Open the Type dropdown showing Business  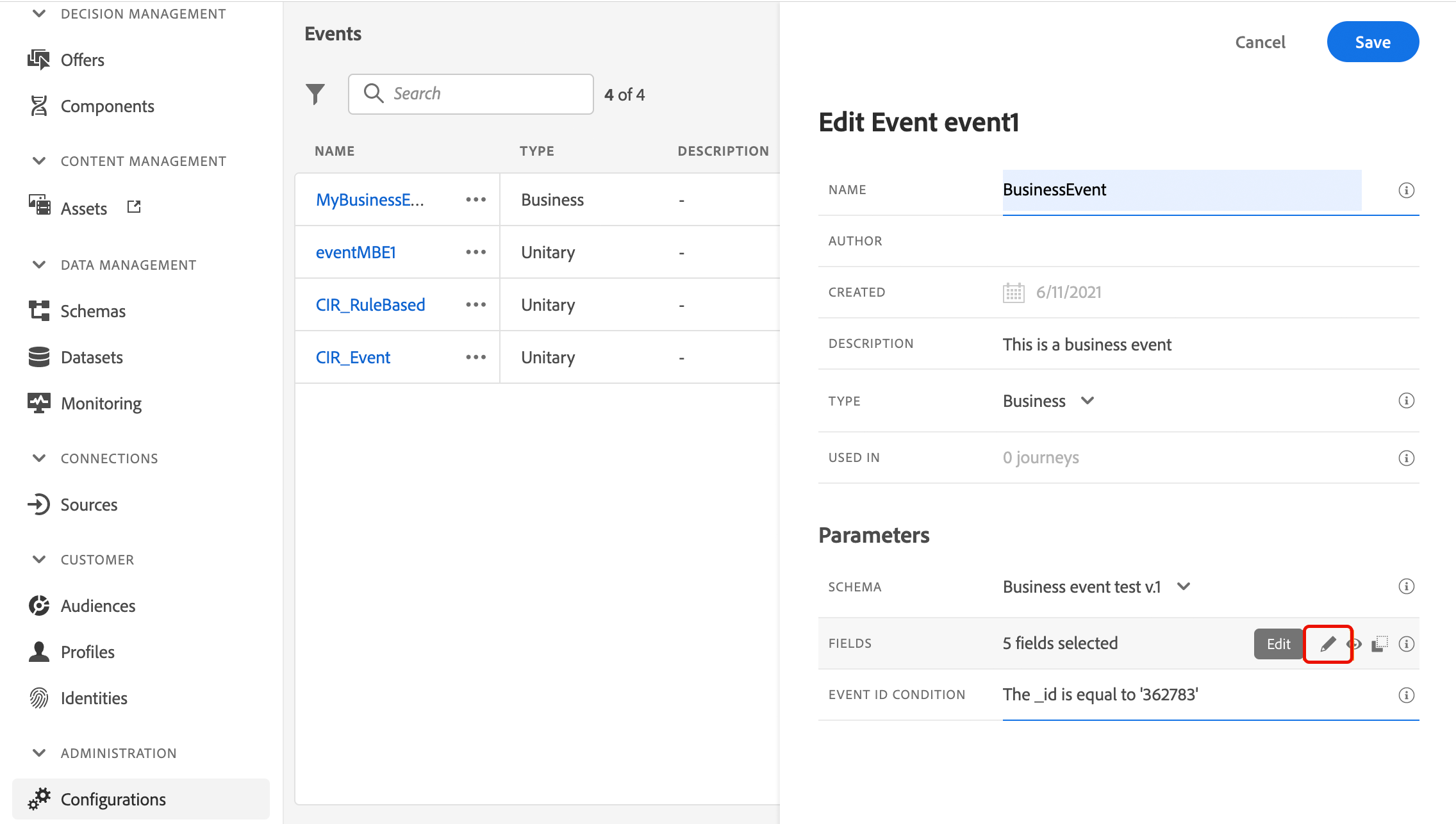click(x=1048, y=401)
